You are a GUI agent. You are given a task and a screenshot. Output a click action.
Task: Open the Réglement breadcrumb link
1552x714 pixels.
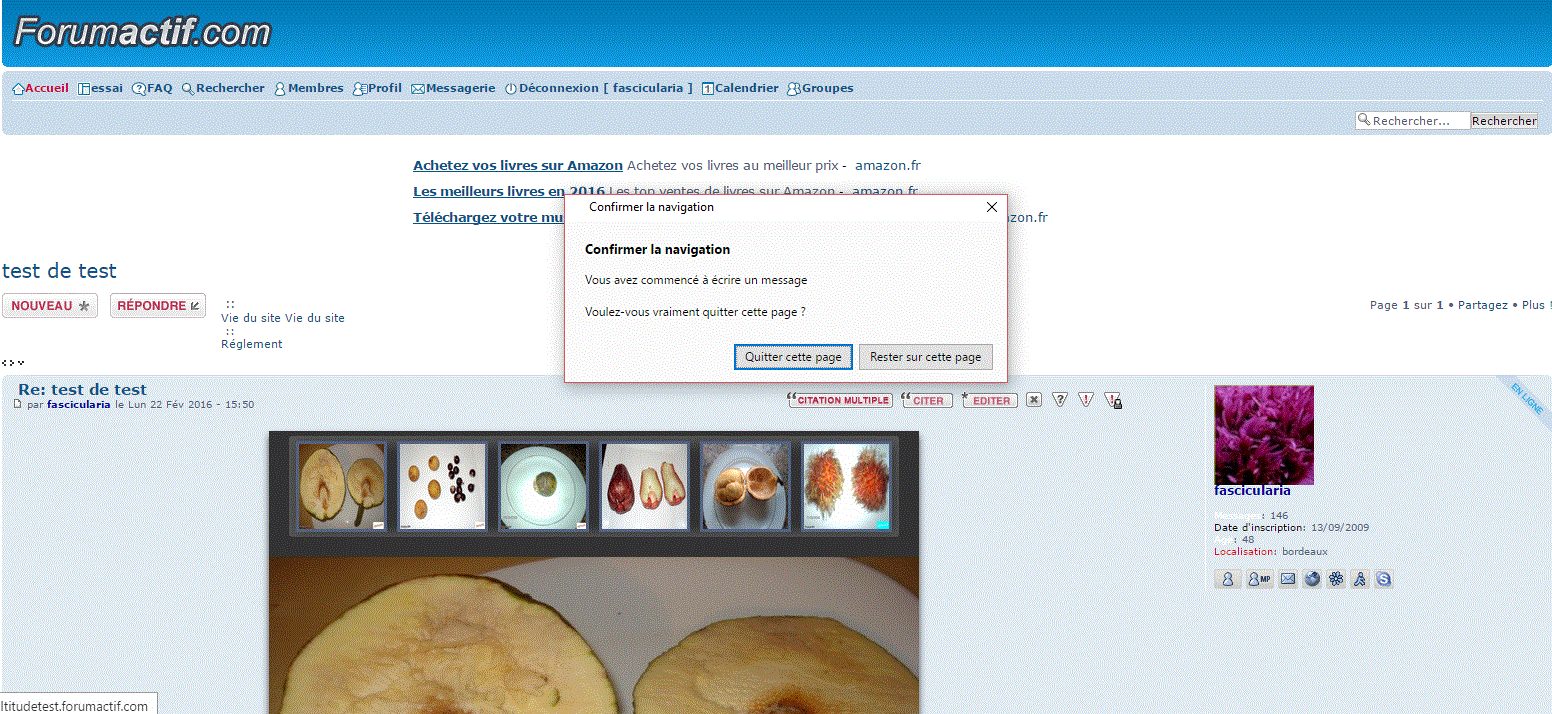252,344
